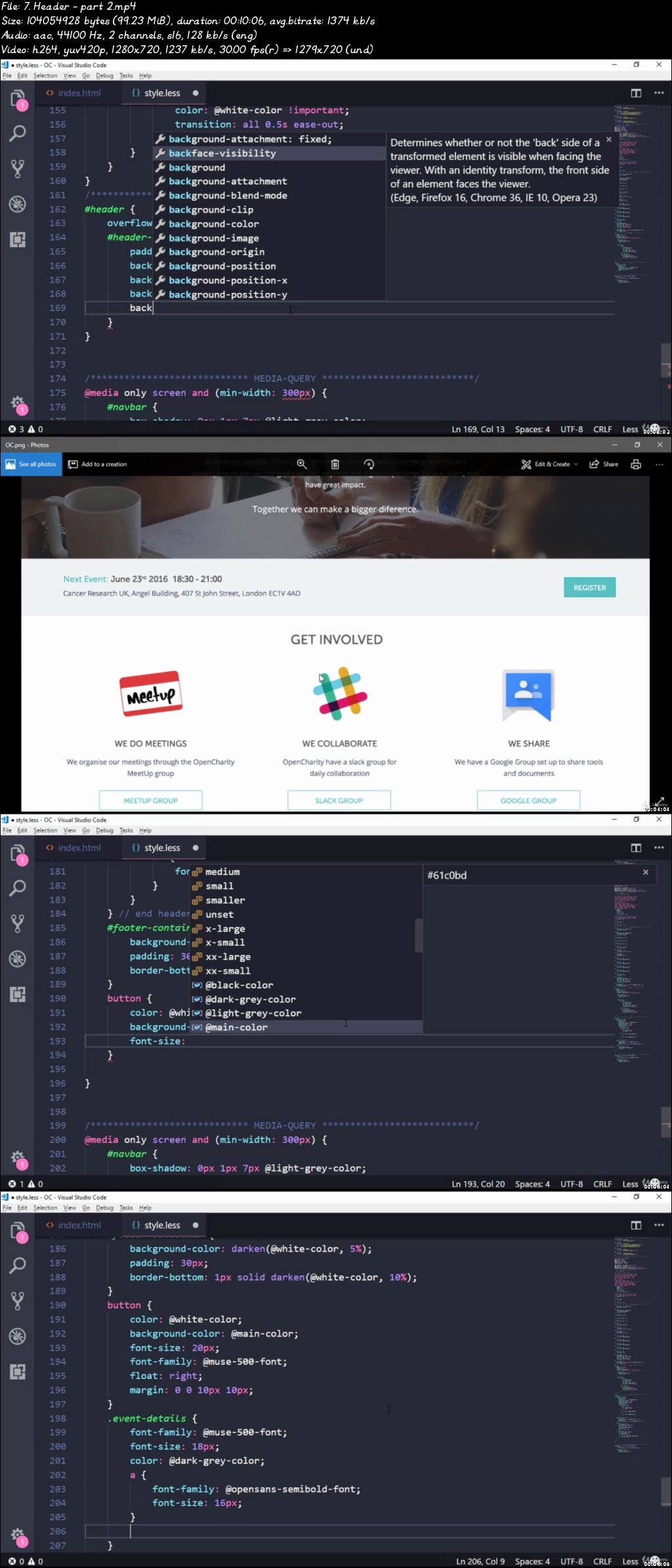The height and width of the screenshot is (1568, 672).
Task: Select @main-color in the font-size suggestion list
Action: point(306,1027)
